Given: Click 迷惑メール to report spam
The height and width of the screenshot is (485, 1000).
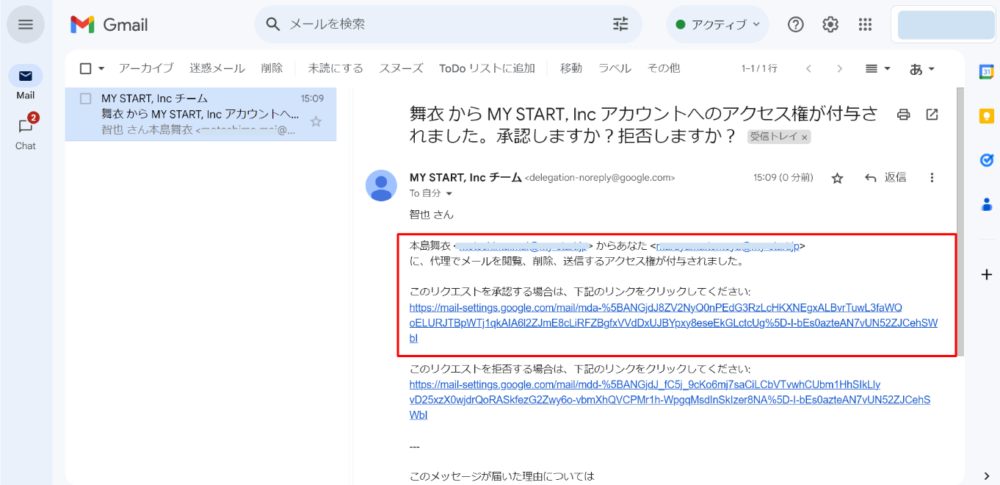Looking at the screenshot, I should pyautogui.click(x=217, y=68).
